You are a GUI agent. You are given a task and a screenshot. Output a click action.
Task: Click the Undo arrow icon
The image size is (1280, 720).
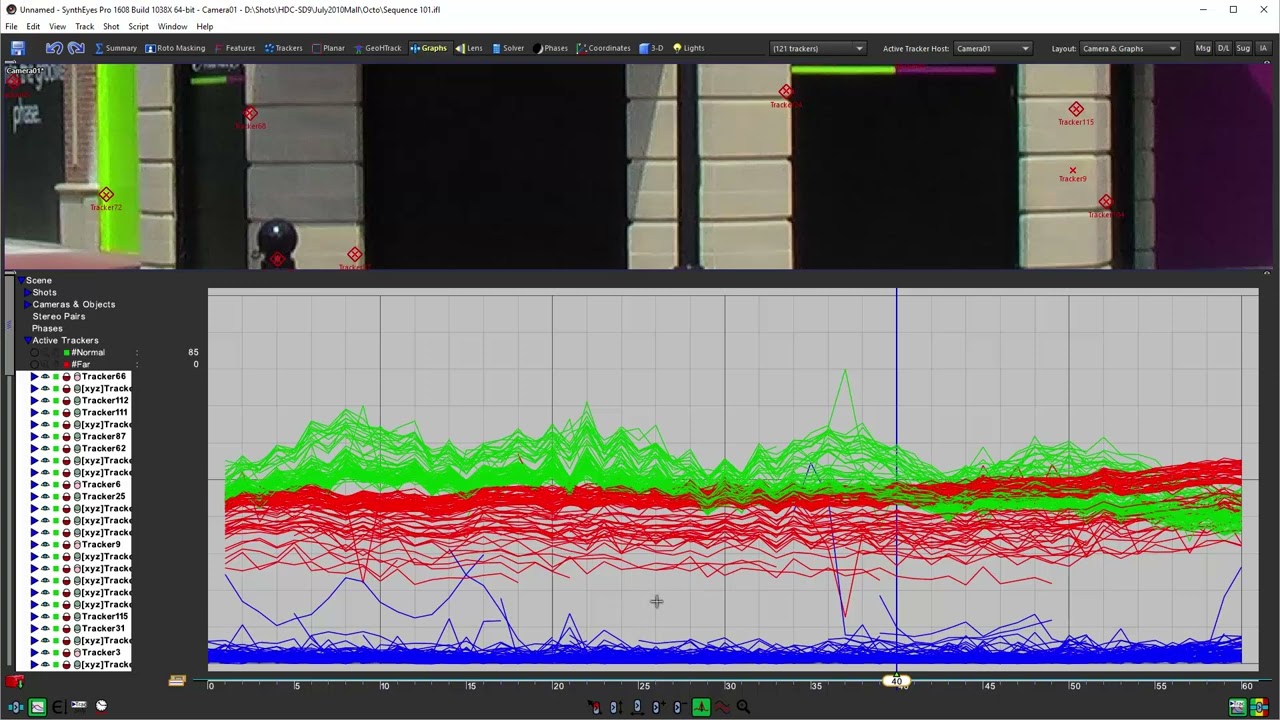(x=54, y=48)
